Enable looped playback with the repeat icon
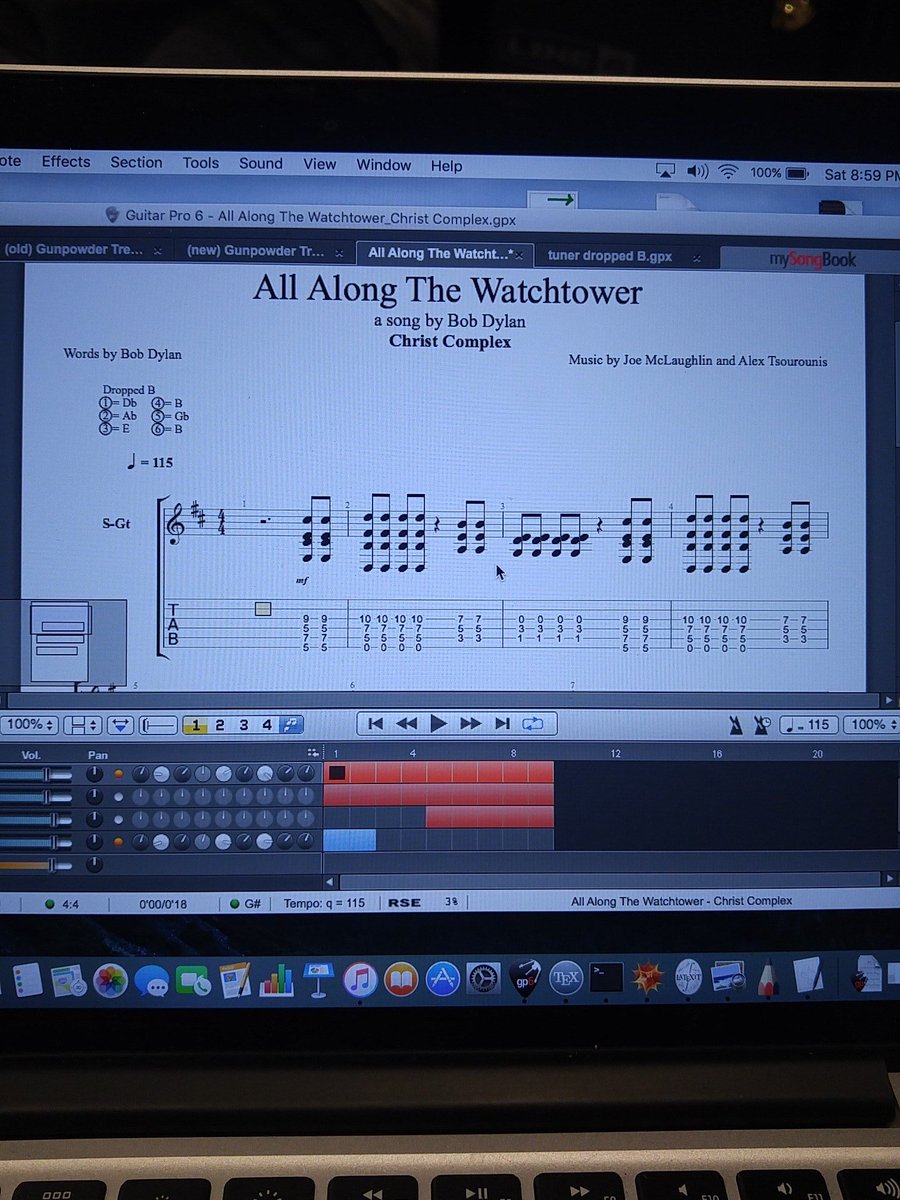 pos(534,725)
